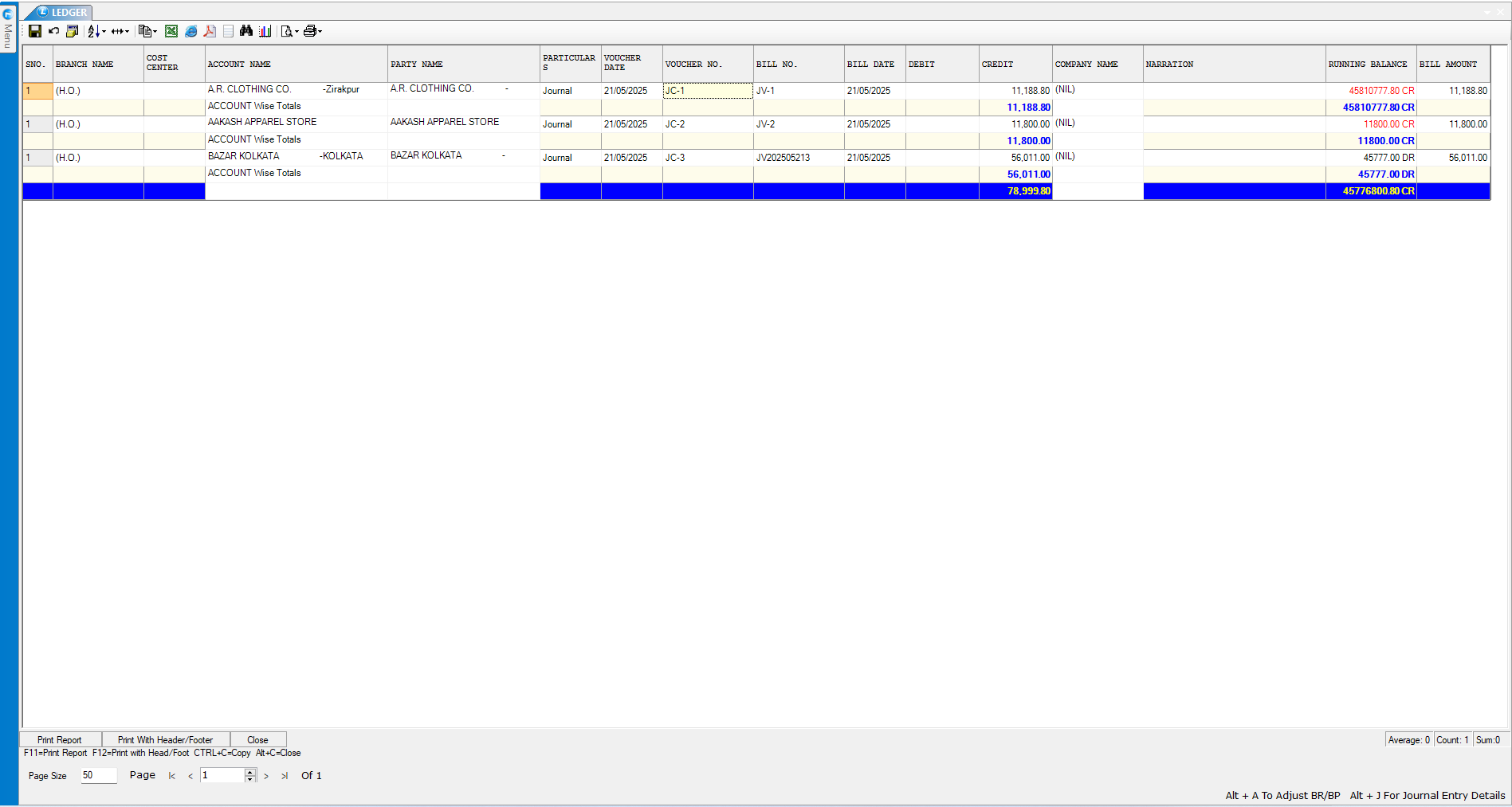Expand the printer options dropdown
This screenshot has height=807, width=1512.
(x=320, y=32)
